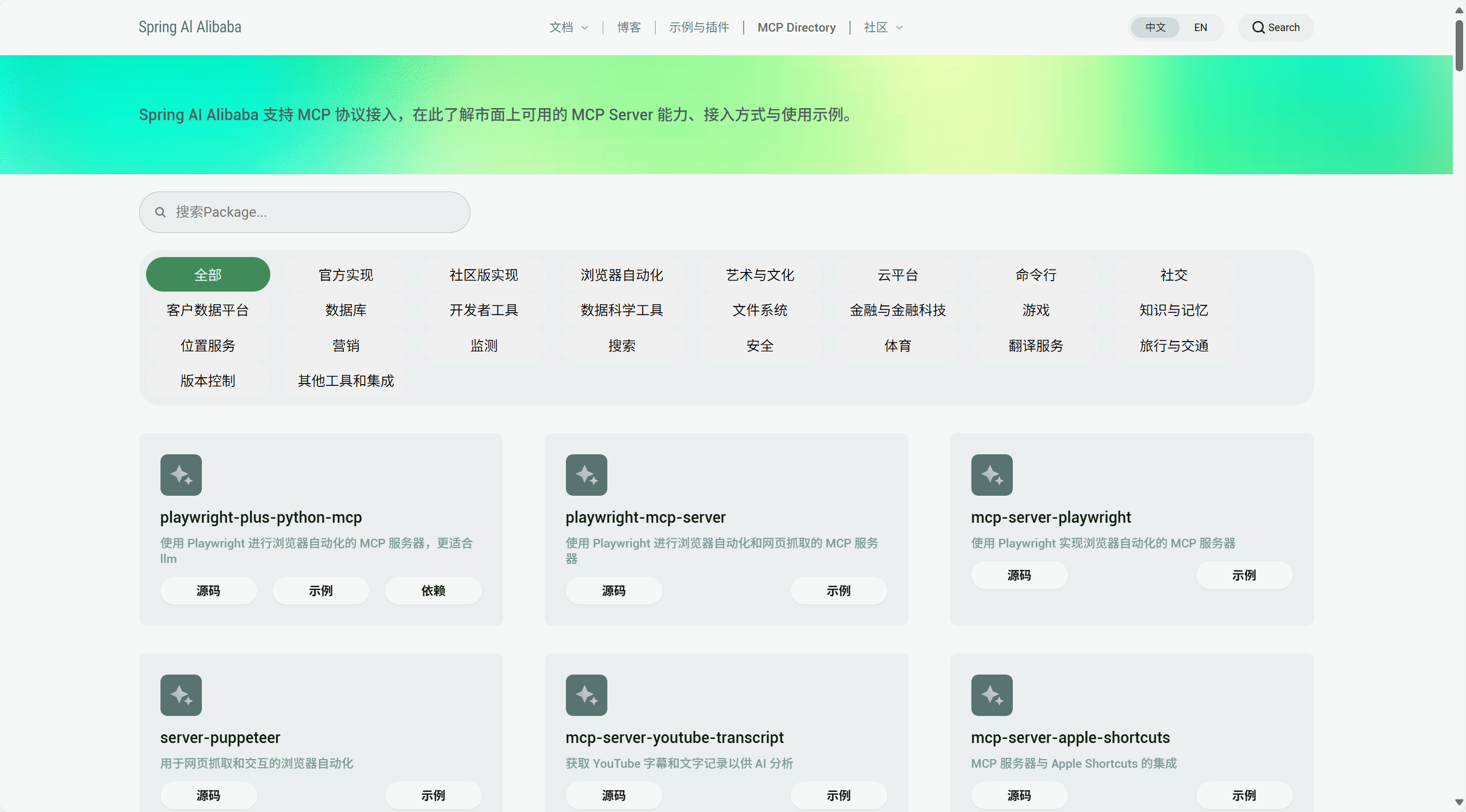Select the 官方实现 category filter
The image size is (1466, 812).
[346, 275]
